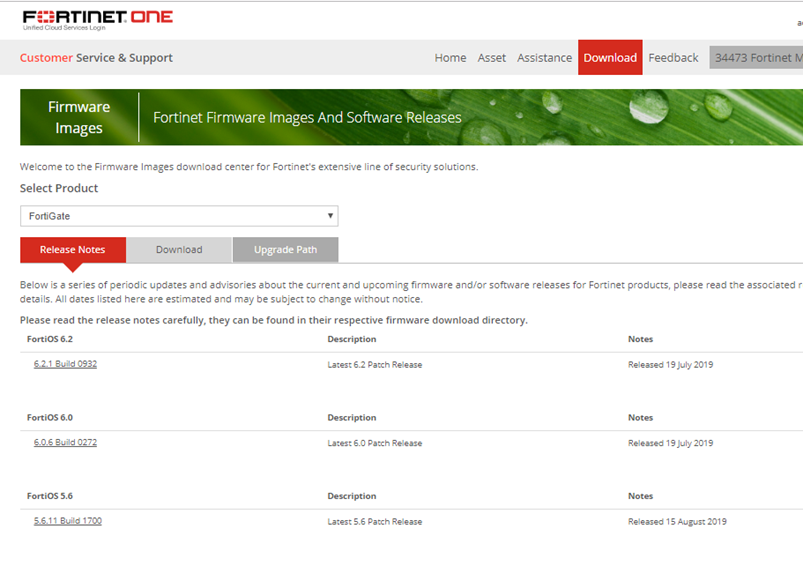Click the FortiOS 6.2 section header
Viewport: 803px width, 566px height.
click(50, 339)
